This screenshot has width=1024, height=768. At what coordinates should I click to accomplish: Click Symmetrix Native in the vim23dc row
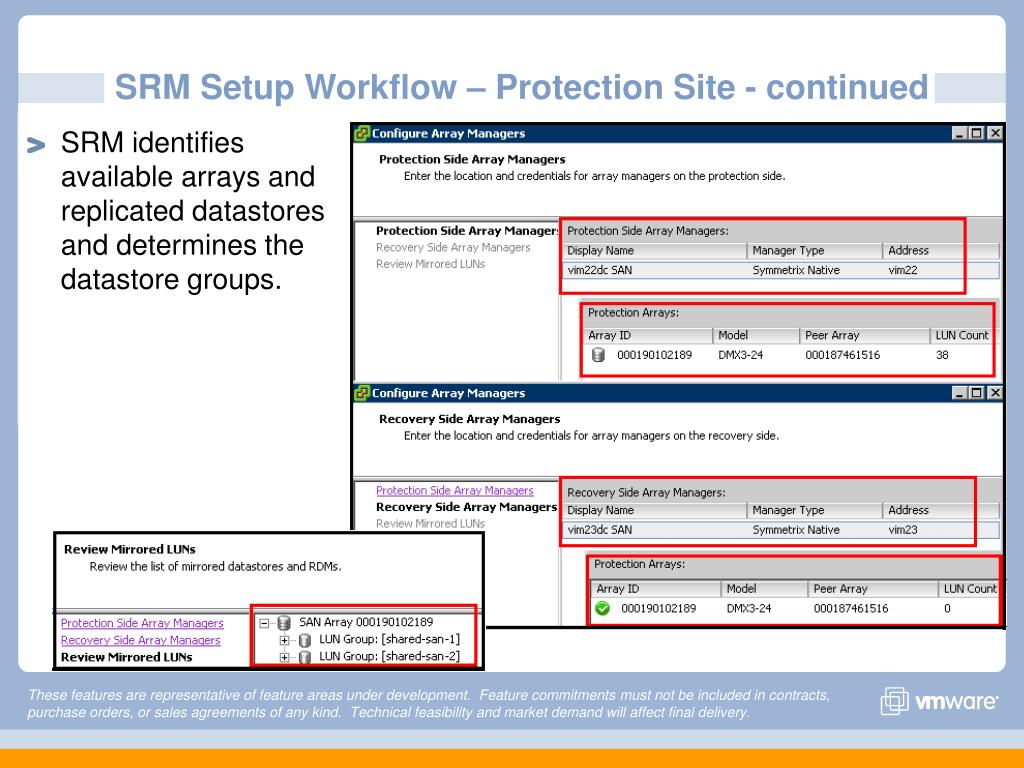(796, 530)
